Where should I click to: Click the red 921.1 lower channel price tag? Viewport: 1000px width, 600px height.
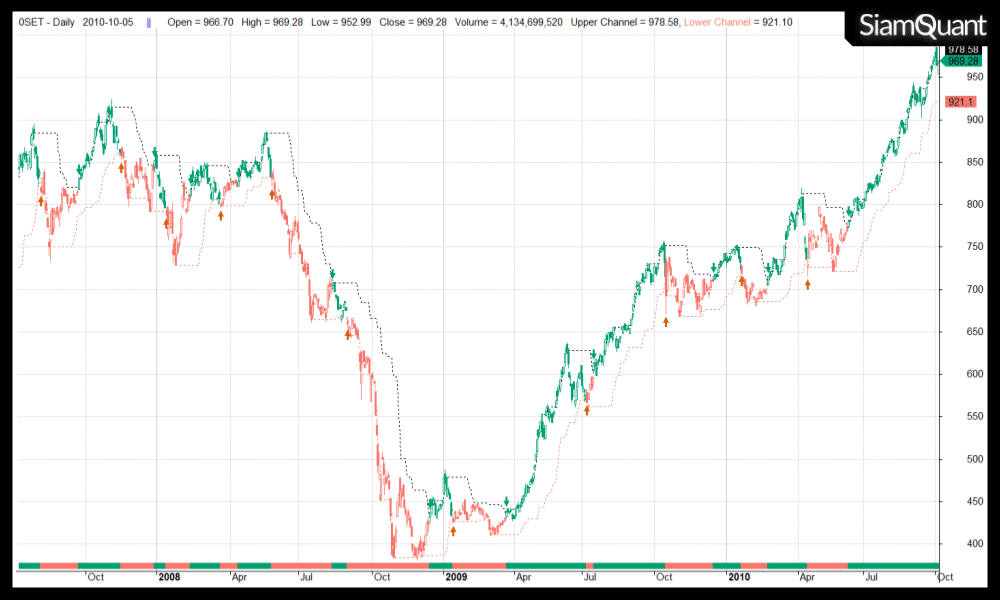click(x=961, y=102)
